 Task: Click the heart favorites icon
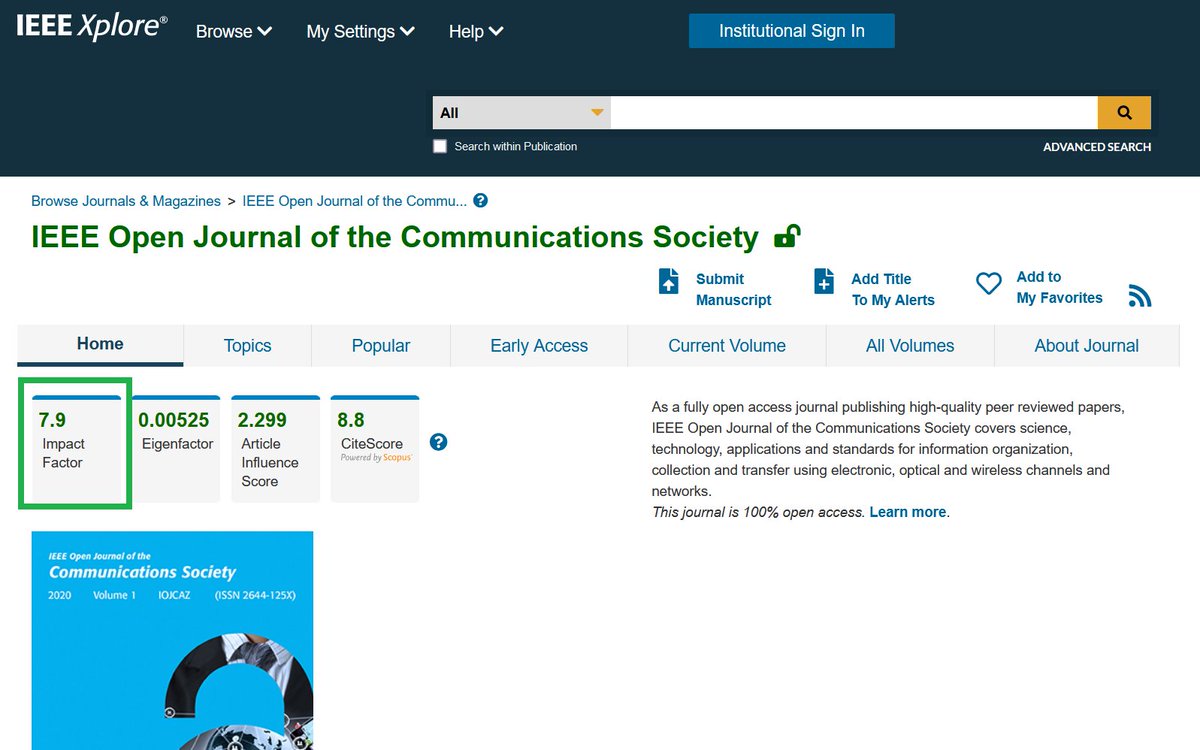click(989, 284)
